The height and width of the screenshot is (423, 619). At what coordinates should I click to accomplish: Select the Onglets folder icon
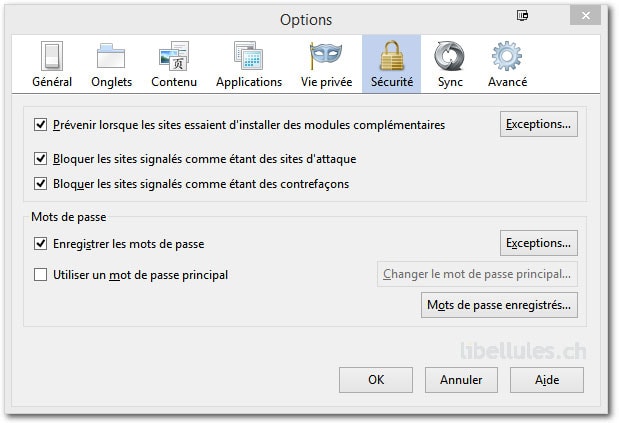point(111,56)
